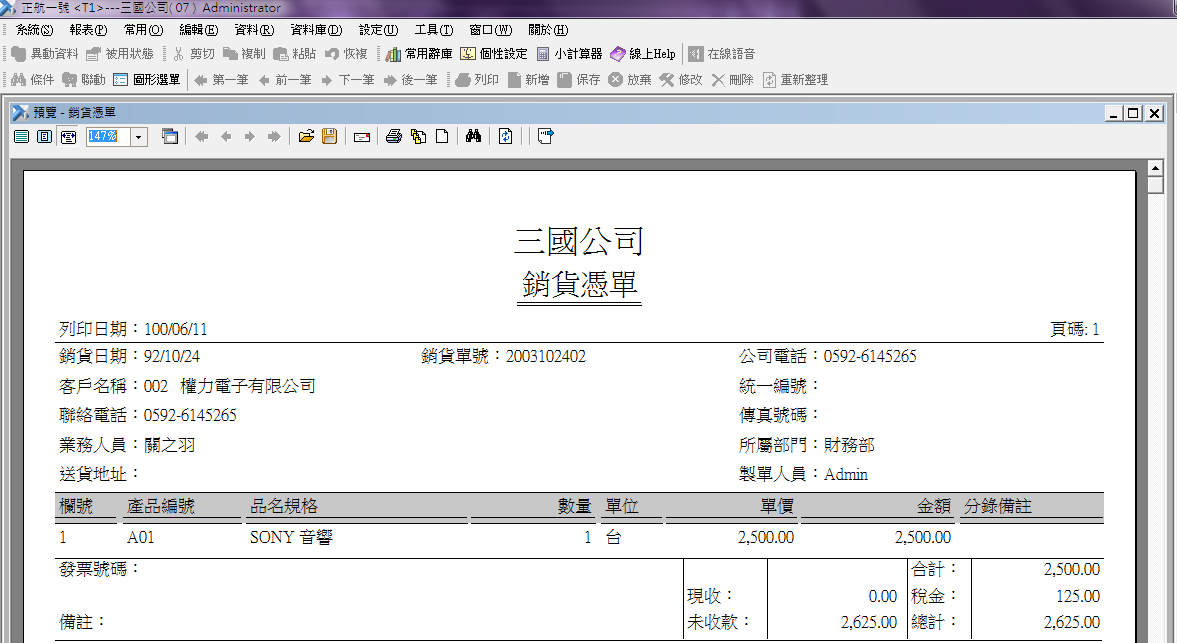Click the refresh icon in preview toolbar
The image size is (1177, 643).
(506, 137)
